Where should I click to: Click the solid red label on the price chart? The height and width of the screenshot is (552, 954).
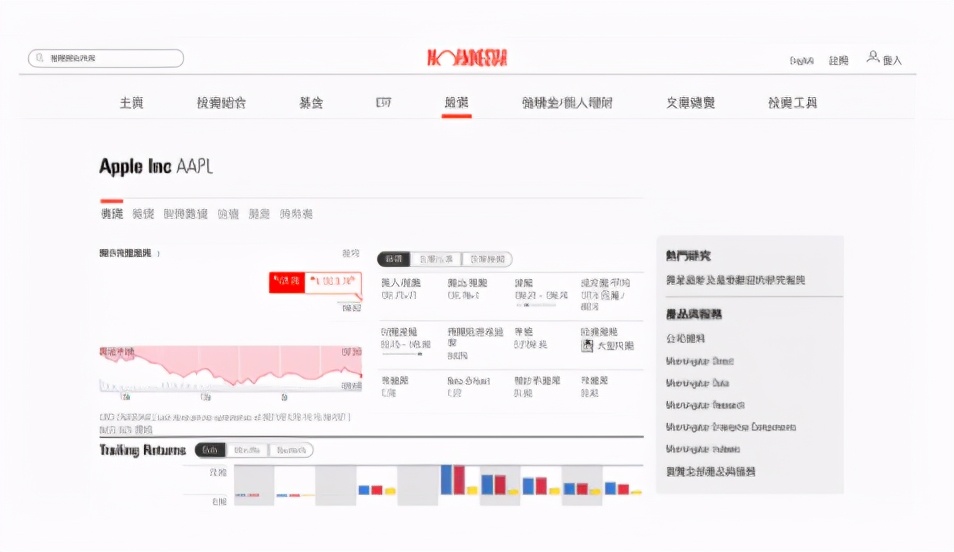tap(287, 281)
